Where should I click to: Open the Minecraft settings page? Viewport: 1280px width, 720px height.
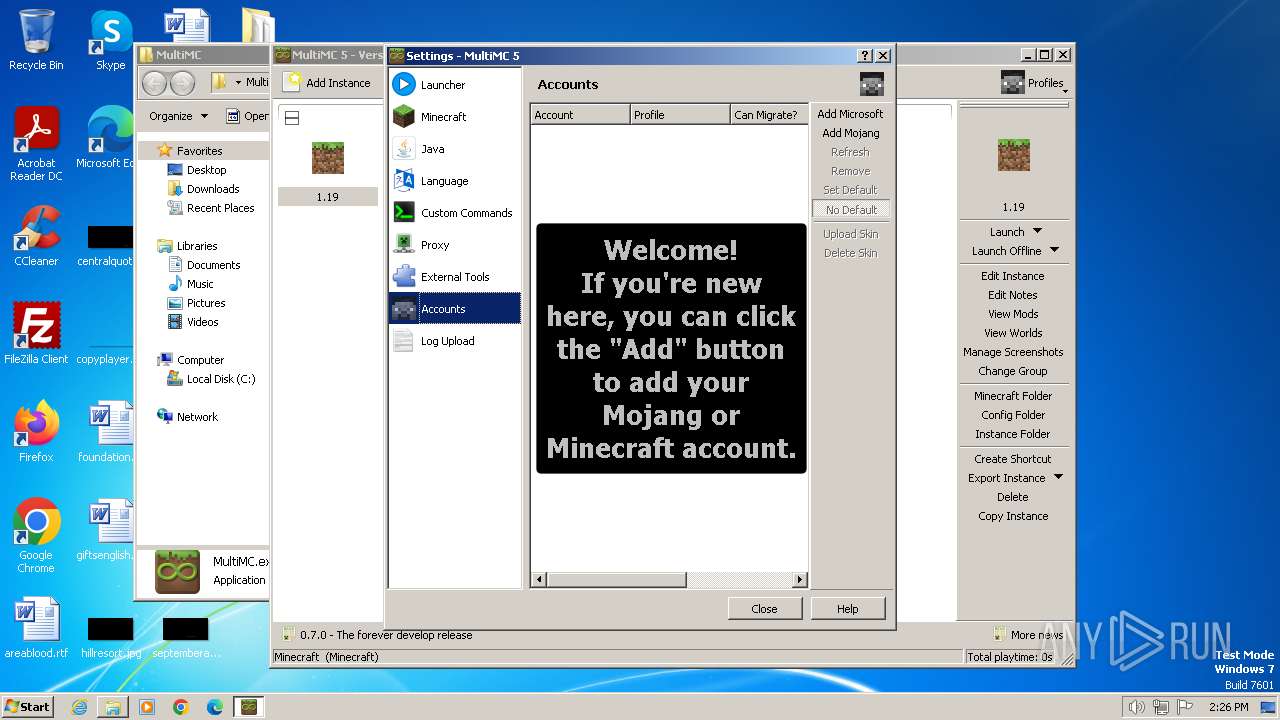455,117
